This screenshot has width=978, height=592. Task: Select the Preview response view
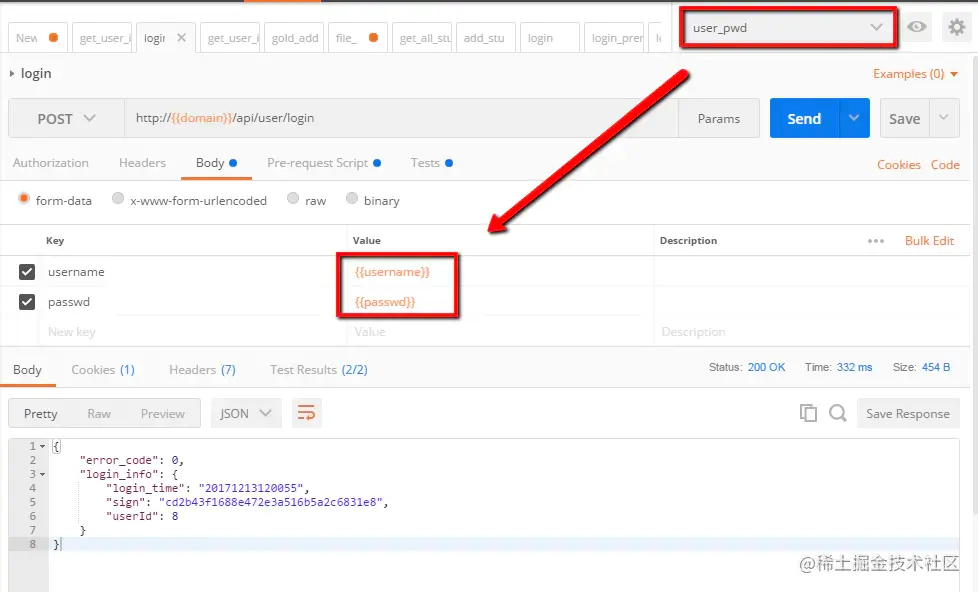click(162, 414)
